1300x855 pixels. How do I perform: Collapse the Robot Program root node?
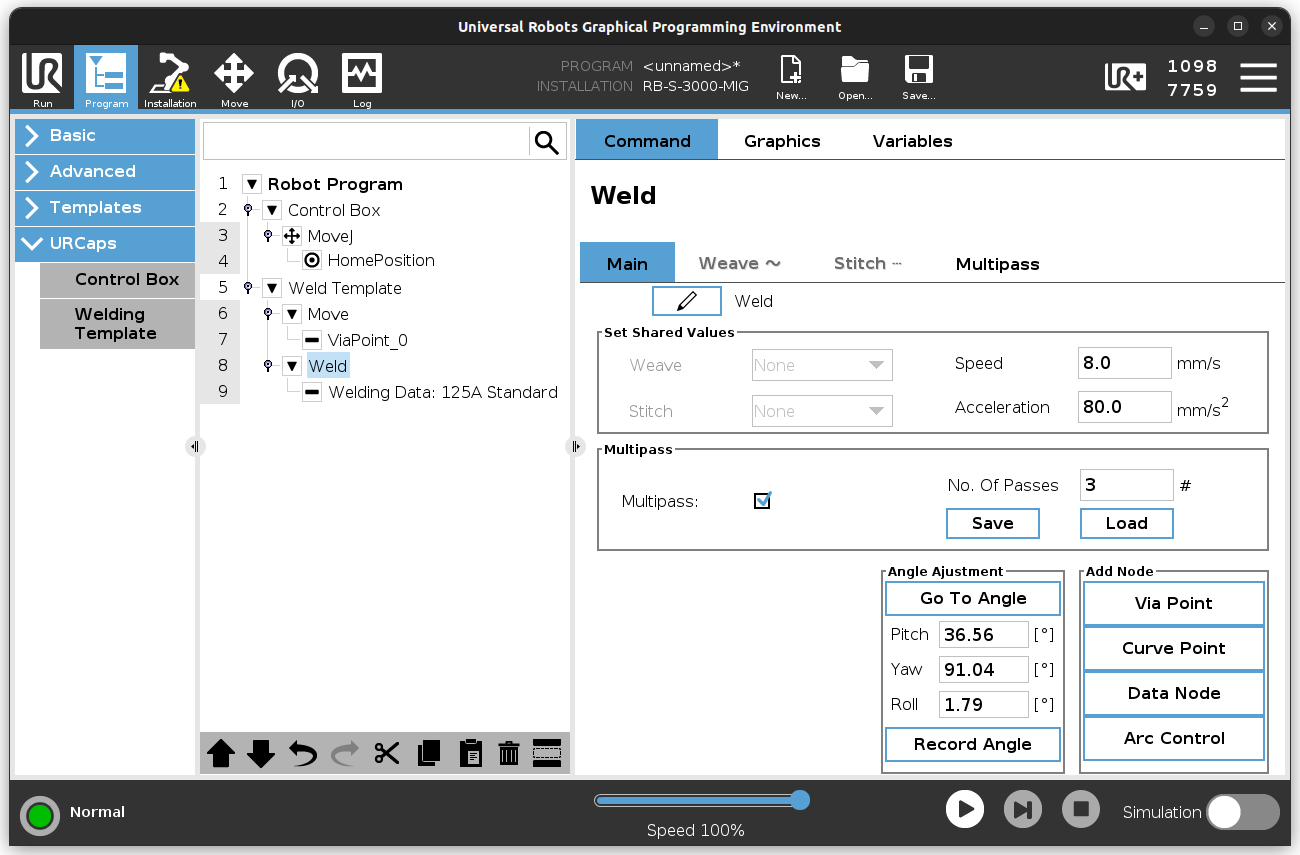pos(252,184)
